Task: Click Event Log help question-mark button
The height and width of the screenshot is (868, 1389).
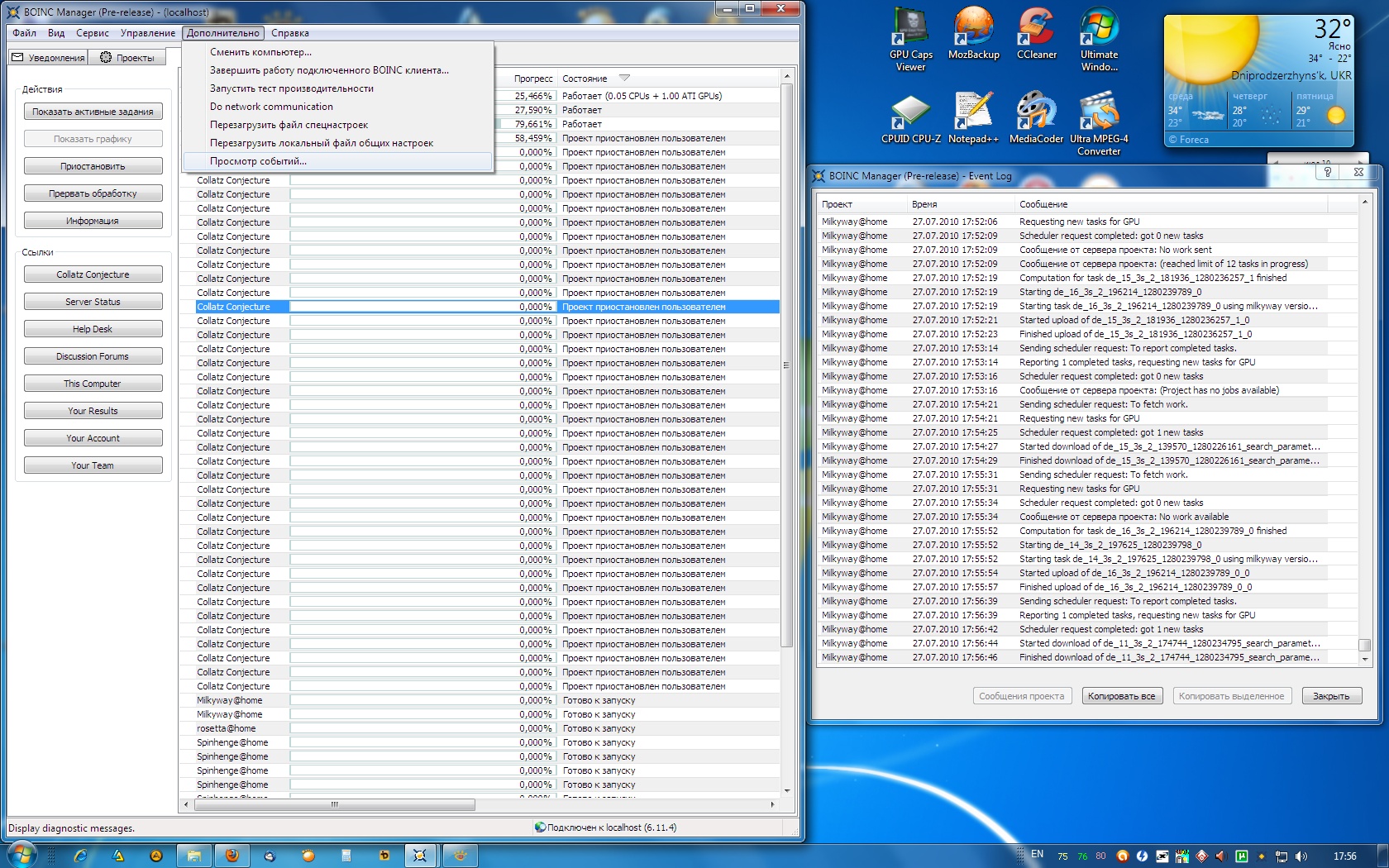Action: tap(1327, 172)
